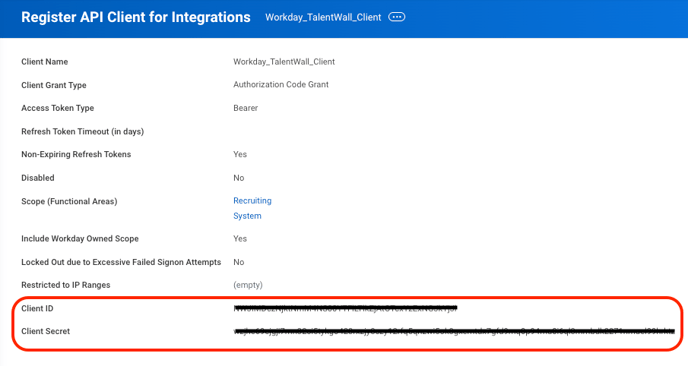Click the Client Name label

(x=44, y=62)
